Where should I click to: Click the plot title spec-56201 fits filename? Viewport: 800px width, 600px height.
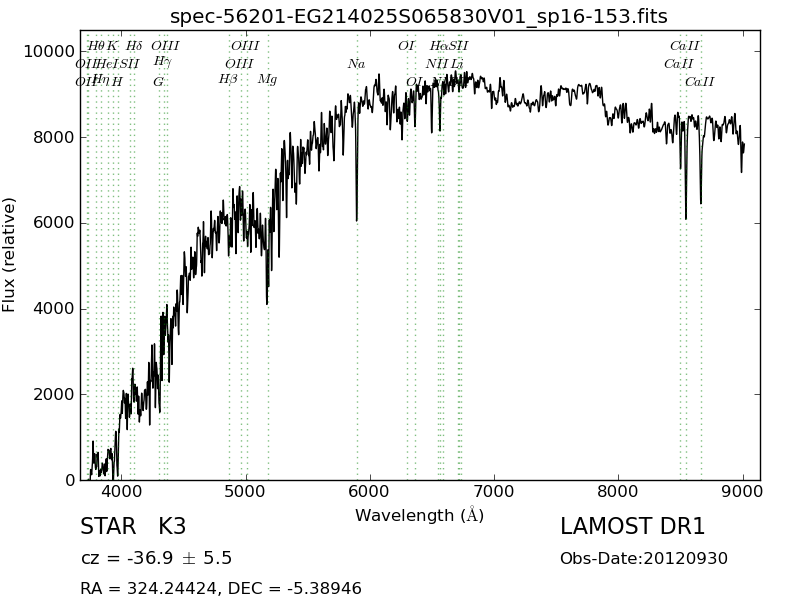tap(418, 16)
